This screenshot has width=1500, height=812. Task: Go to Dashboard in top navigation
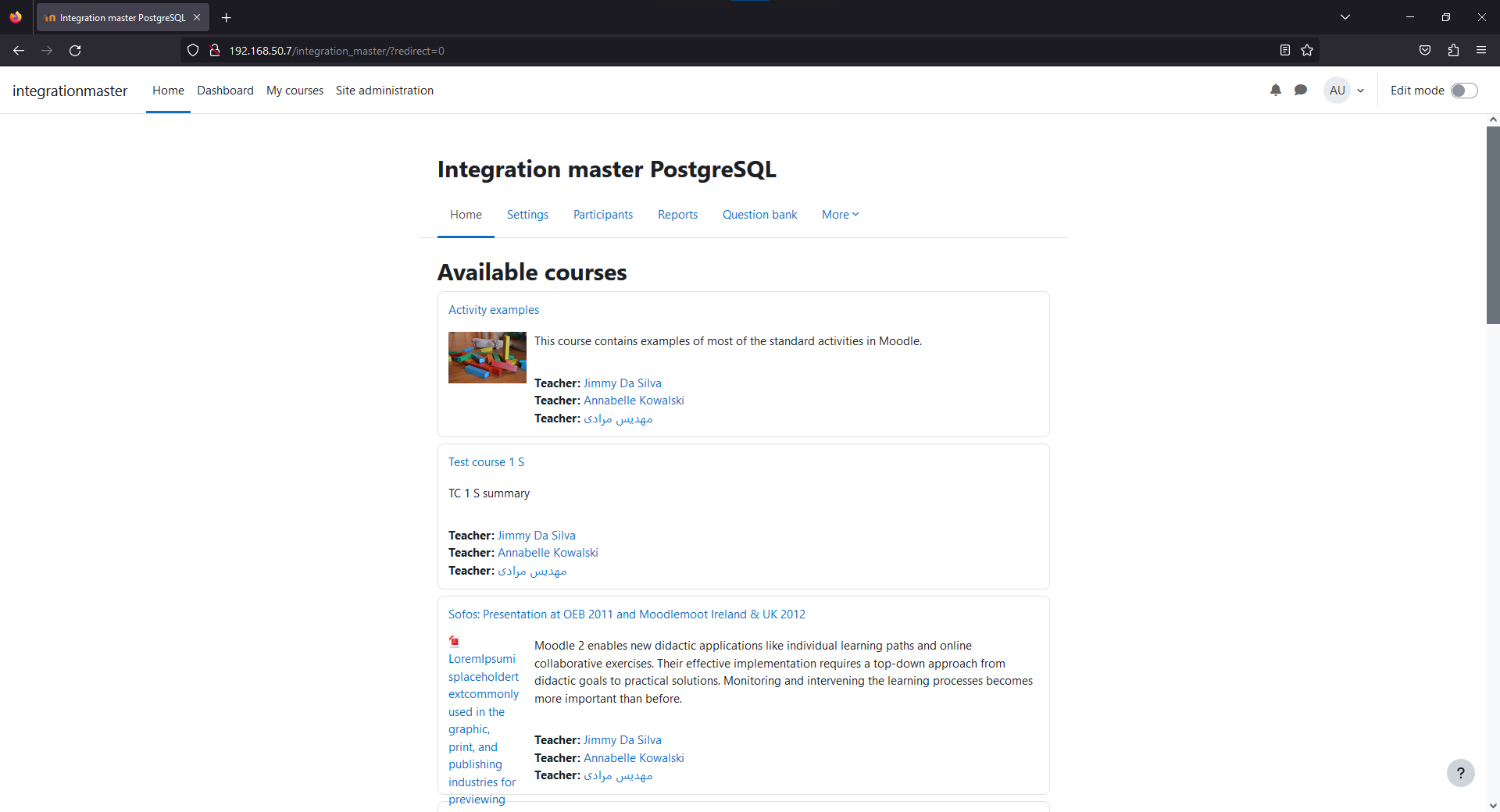[225, 91]
